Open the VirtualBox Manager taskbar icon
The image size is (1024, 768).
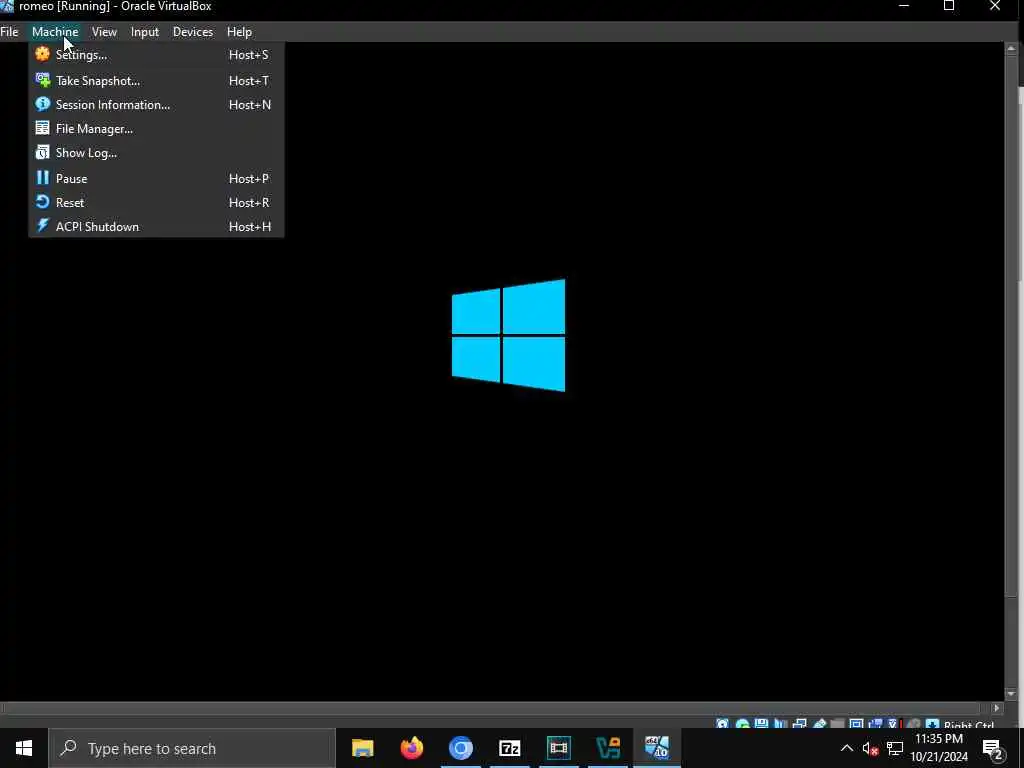607,748
